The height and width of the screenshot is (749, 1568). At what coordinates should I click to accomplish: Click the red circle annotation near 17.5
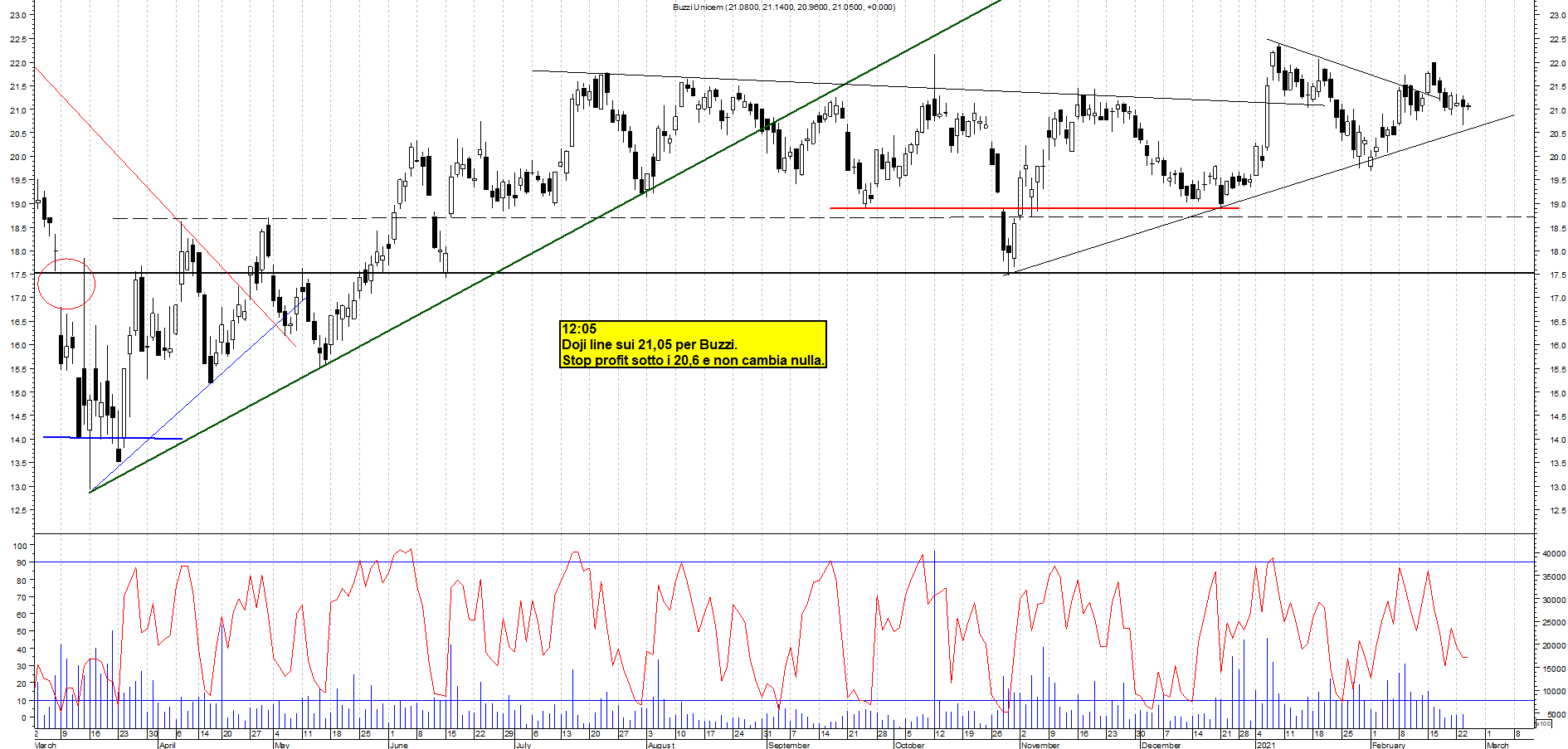click(x=67, y=284)
